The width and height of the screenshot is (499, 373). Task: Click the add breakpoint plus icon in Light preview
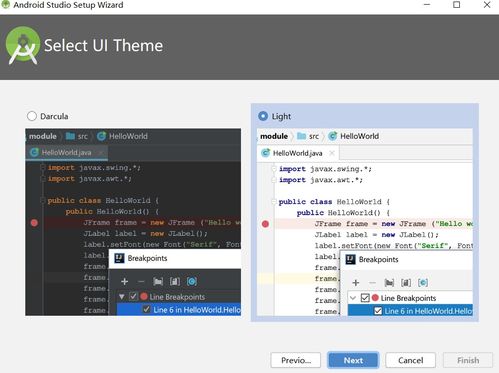tap(356, 283)
